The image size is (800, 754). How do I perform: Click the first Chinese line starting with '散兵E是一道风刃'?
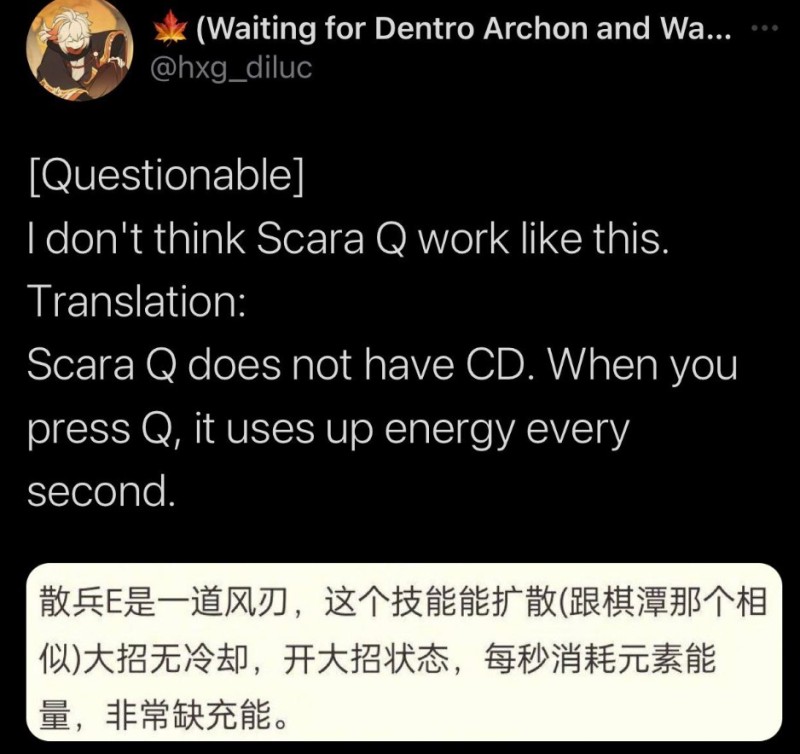pyautogui.click(x=404, y=602)
